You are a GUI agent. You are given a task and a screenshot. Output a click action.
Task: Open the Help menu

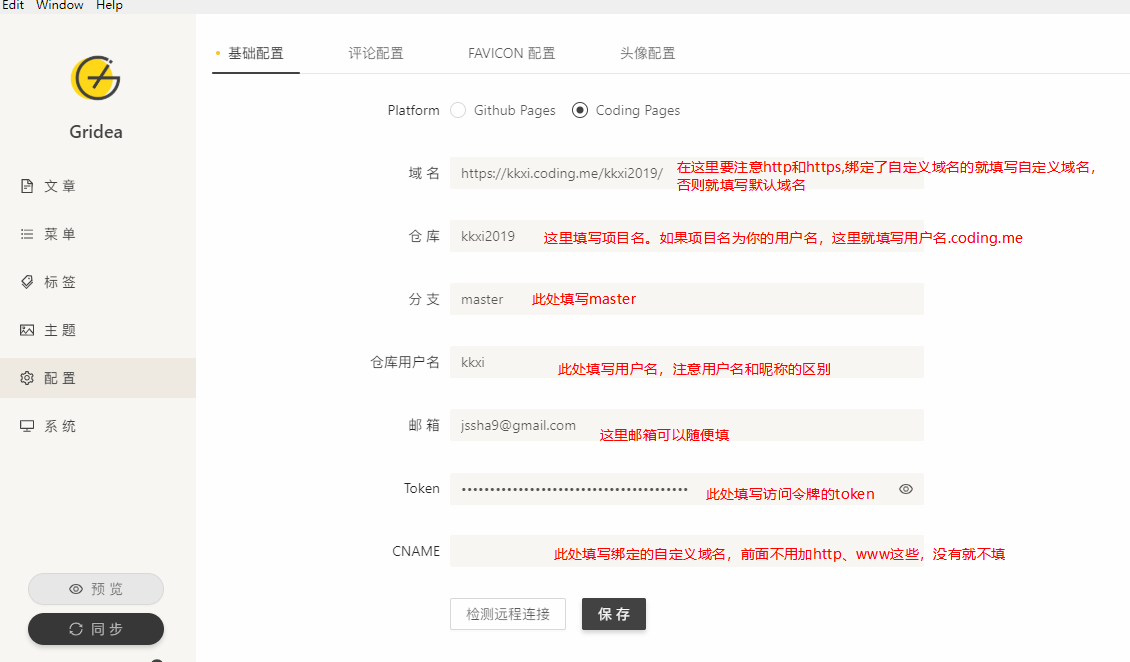[110, 5]
